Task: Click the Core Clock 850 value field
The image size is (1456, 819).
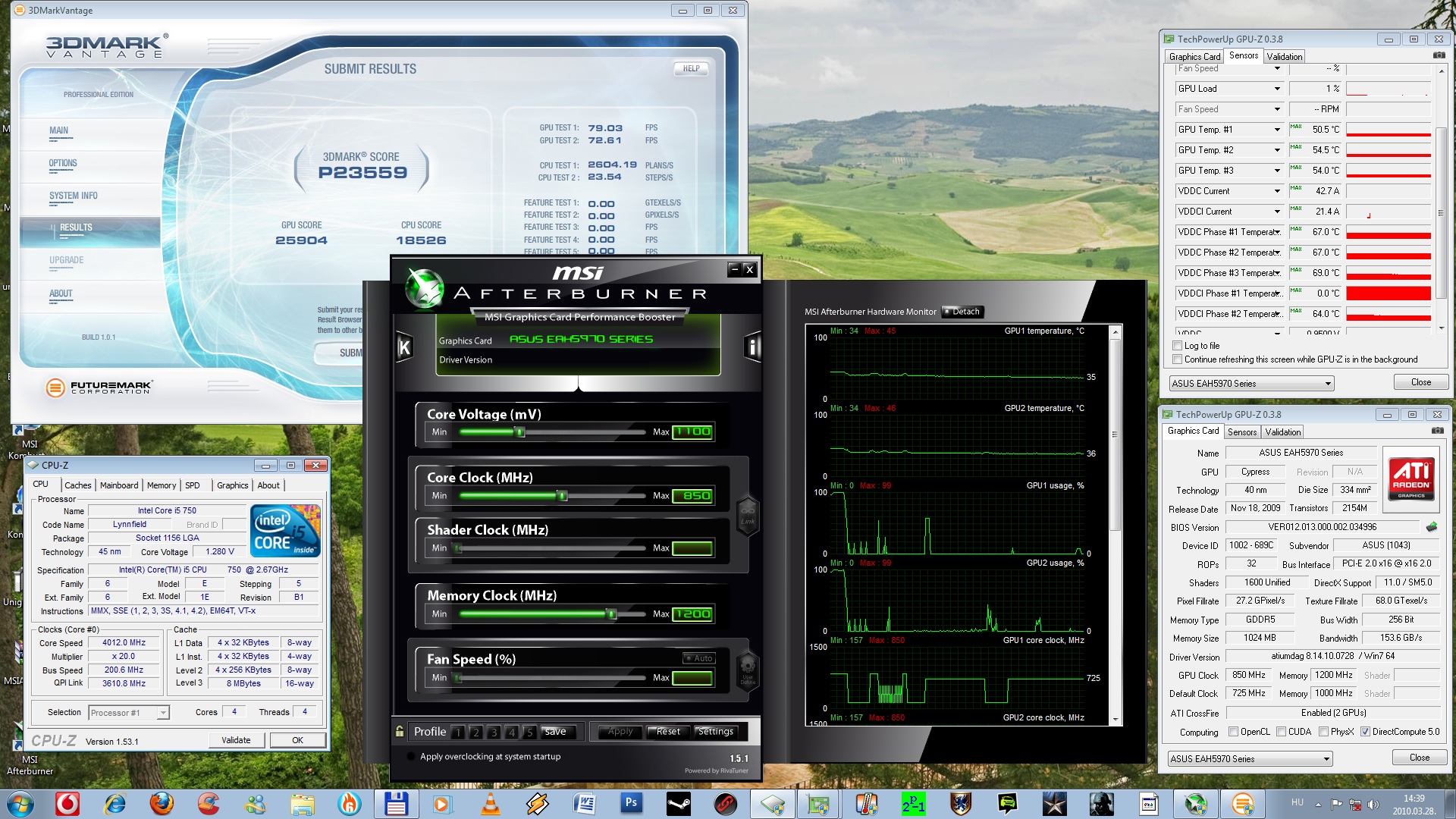Action: [692, 496]
